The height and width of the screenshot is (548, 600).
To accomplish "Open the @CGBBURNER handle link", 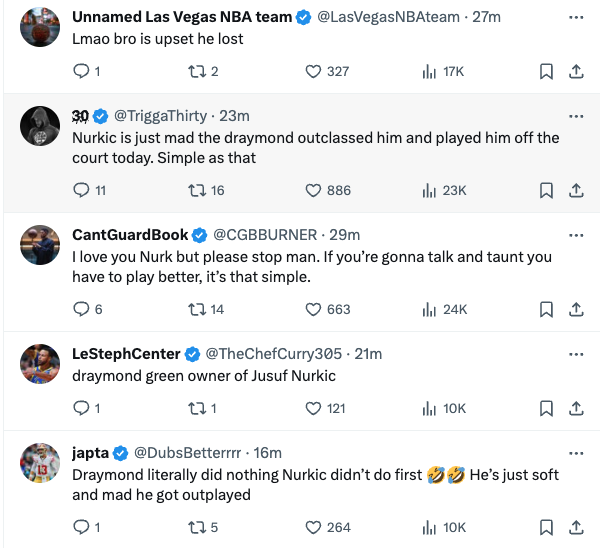I will pyautogui.click(x=264, y=235).
